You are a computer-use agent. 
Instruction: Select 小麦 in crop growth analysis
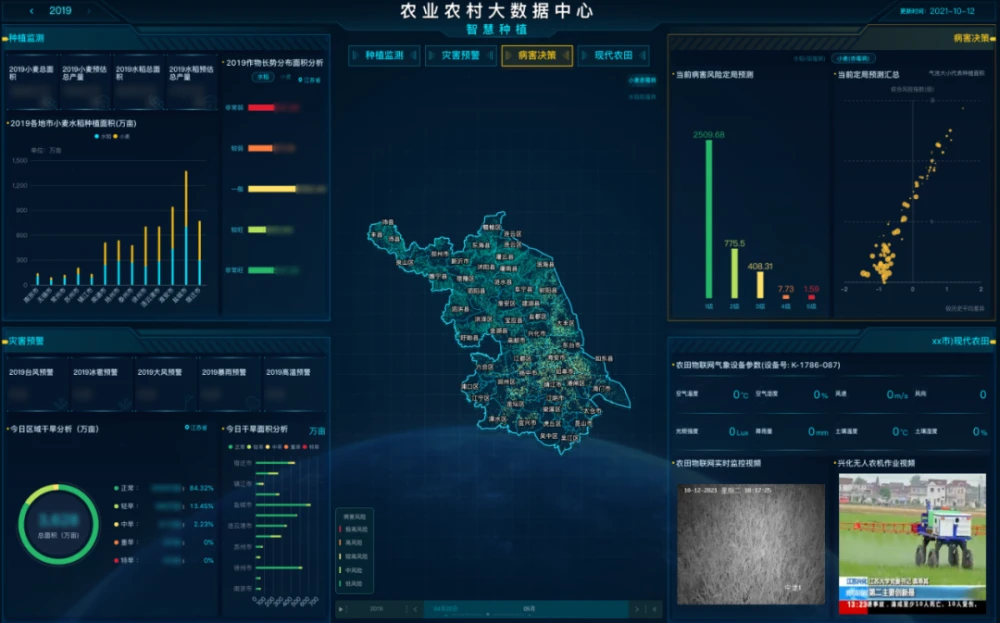pos(286,77)
